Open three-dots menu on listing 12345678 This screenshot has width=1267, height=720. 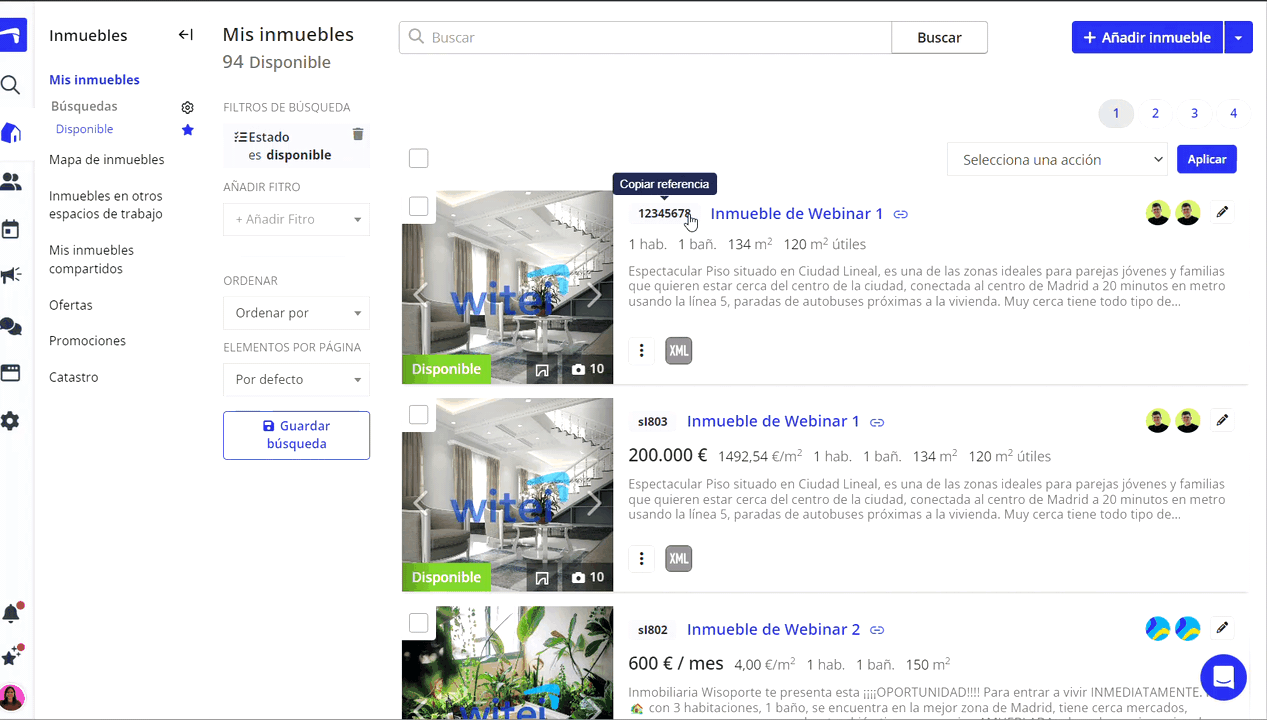tap(642, 350)
